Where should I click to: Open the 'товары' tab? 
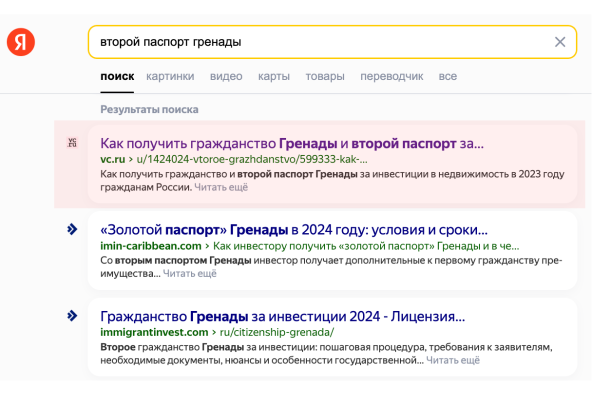click(325, 76)
